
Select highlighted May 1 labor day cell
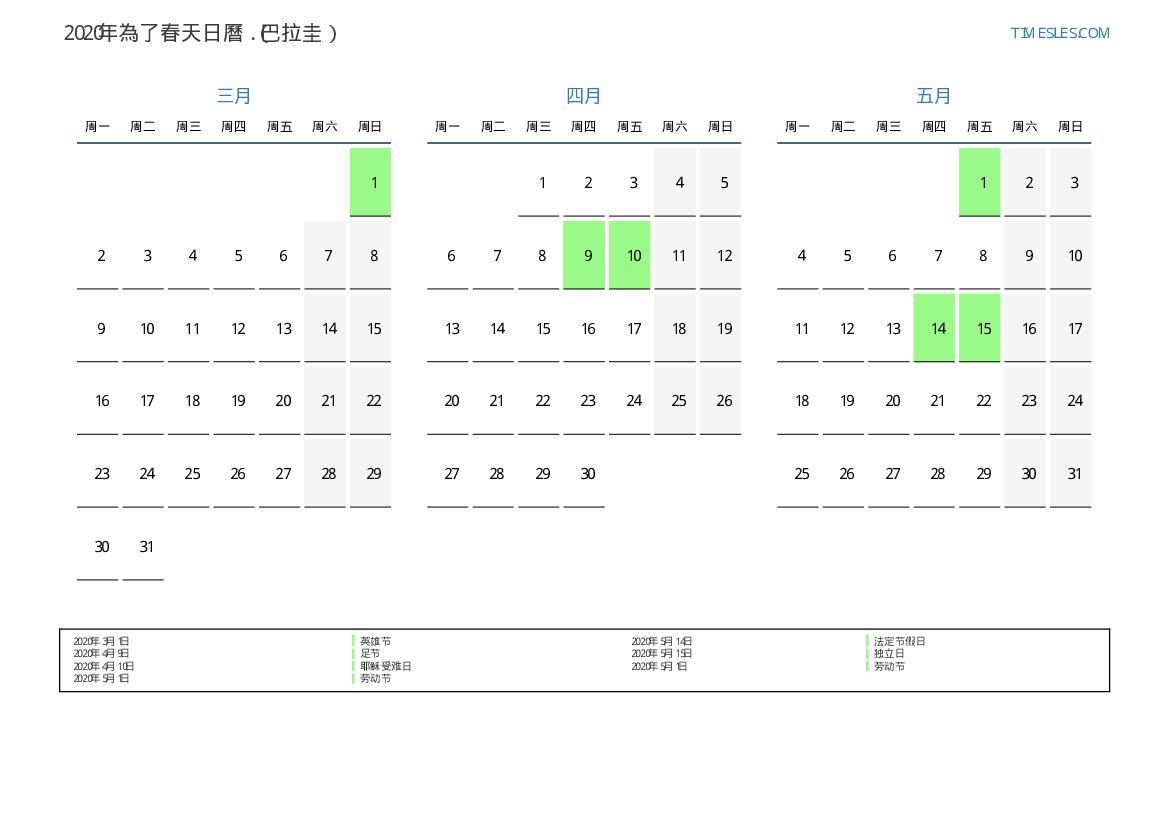tap(980, 182)
